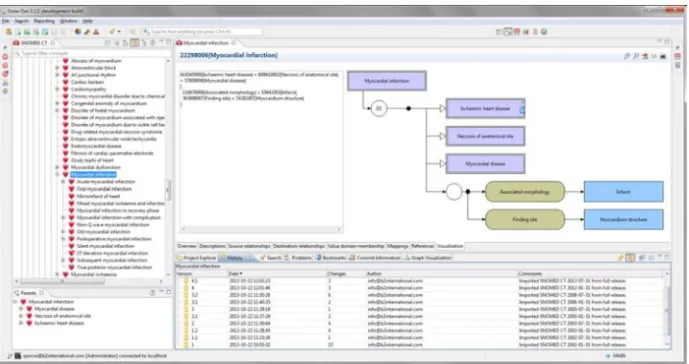The width and height of the screenshot is (689, 364).
Task: Open the Problems view tab
Action: pyautogui.click(x=298, y=258)
